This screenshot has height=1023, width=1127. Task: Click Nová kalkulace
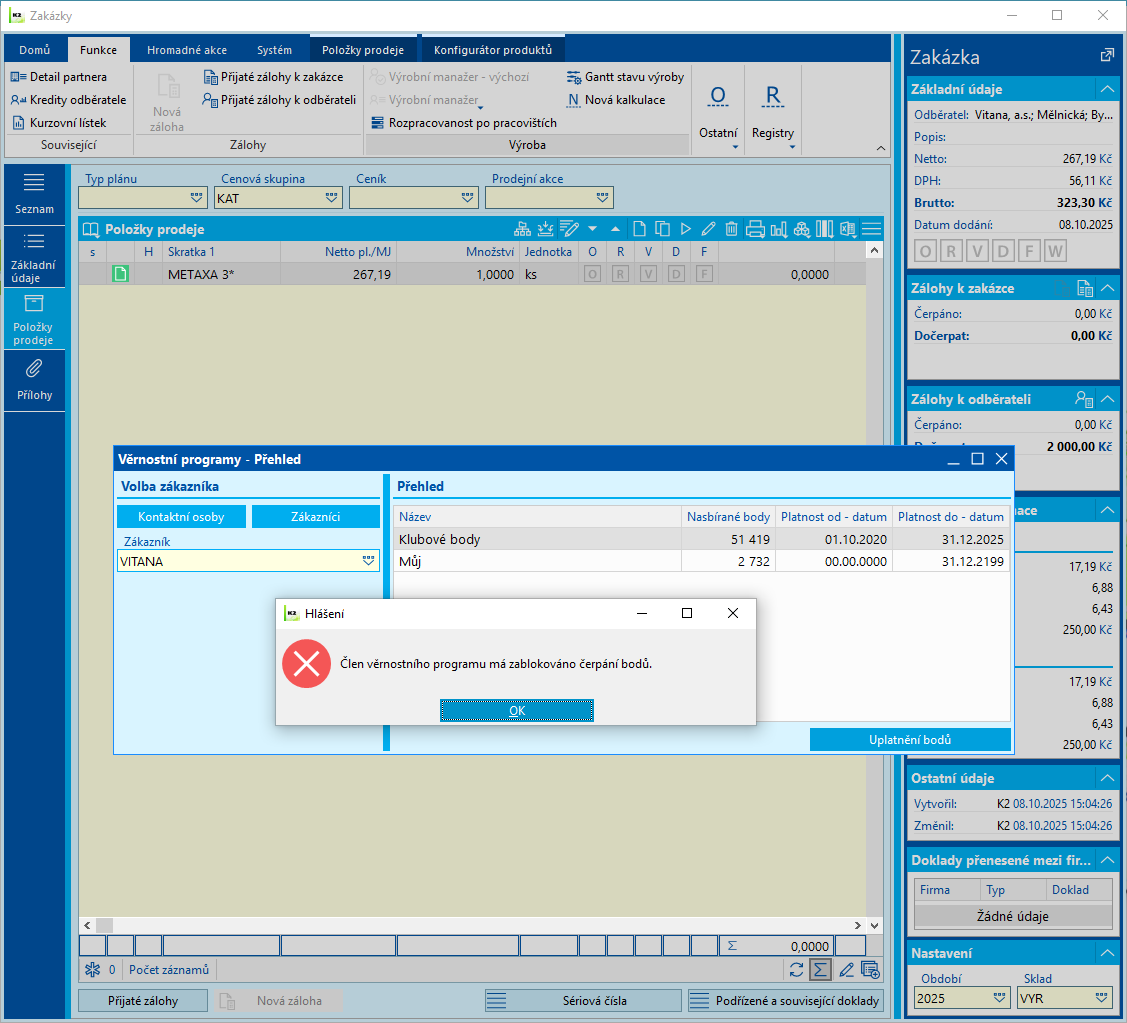[617, 100]
